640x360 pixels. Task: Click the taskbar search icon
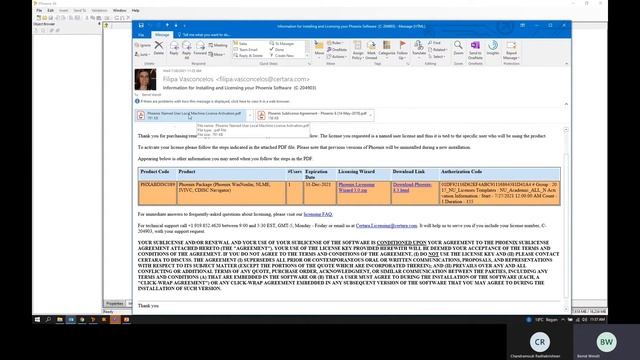48,320
